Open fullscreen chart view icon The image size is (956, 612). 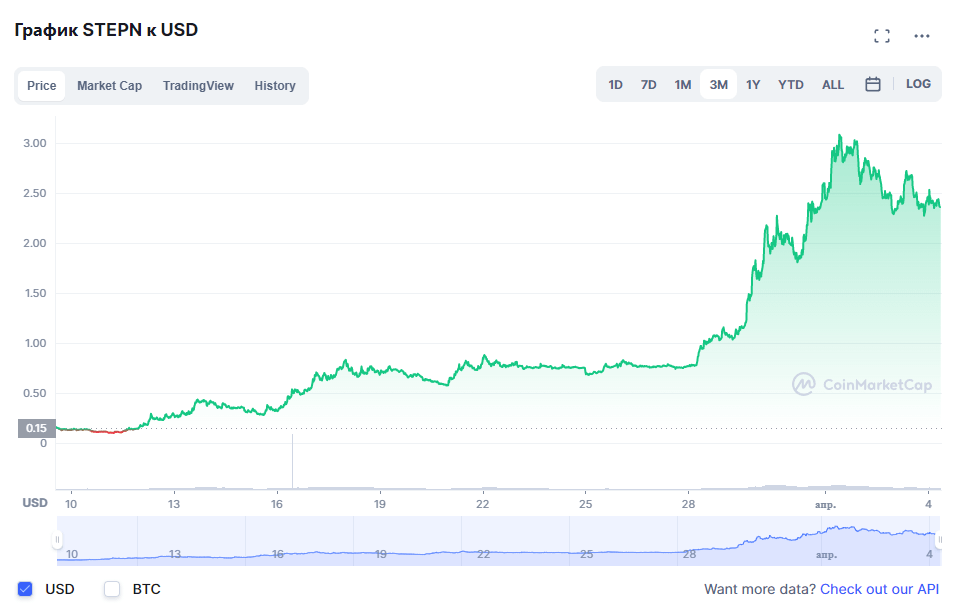point(881,36)
